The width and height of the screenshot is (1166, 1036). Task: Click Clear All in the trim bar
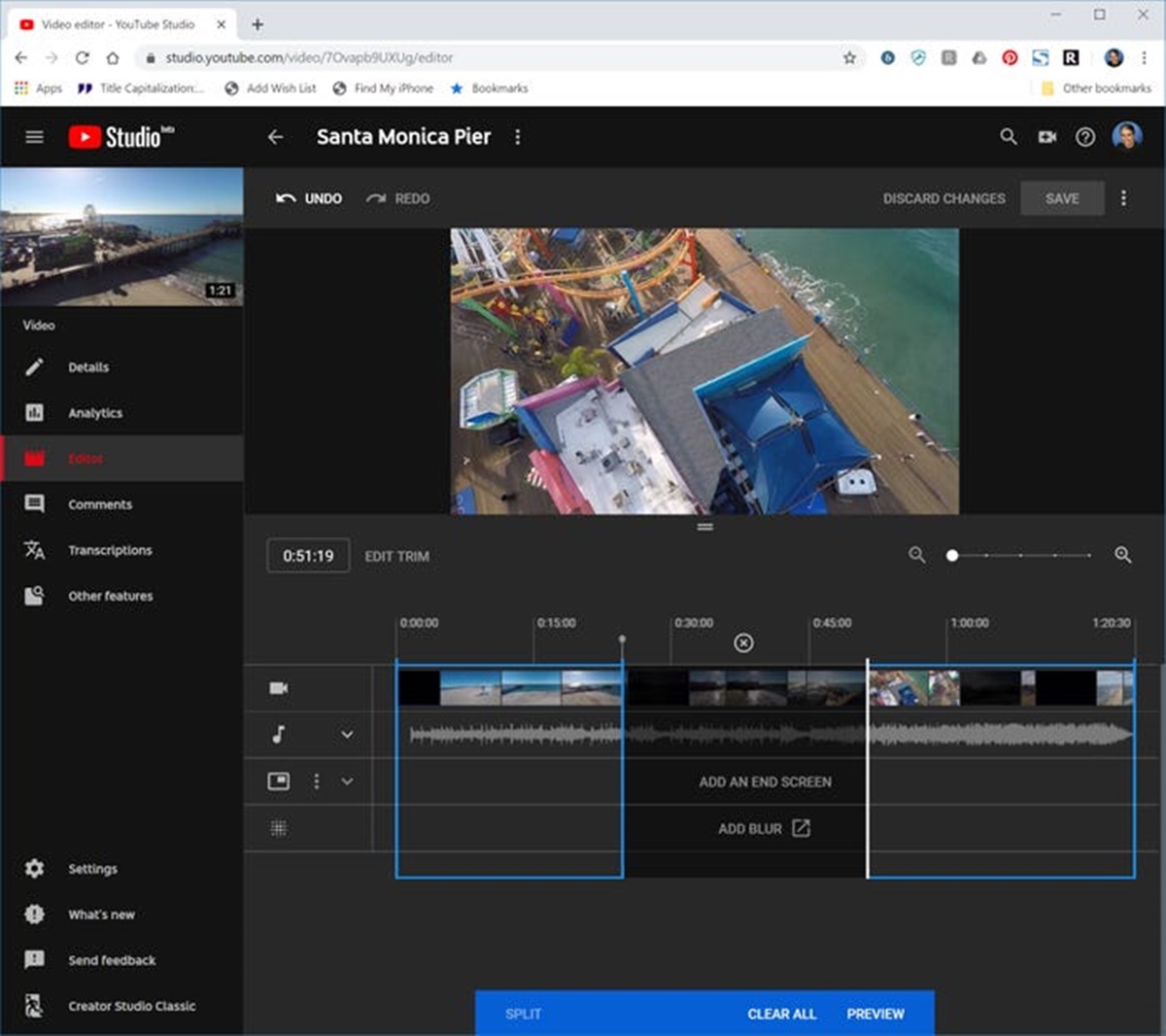pyautogui.click(x=781, y=1014)
